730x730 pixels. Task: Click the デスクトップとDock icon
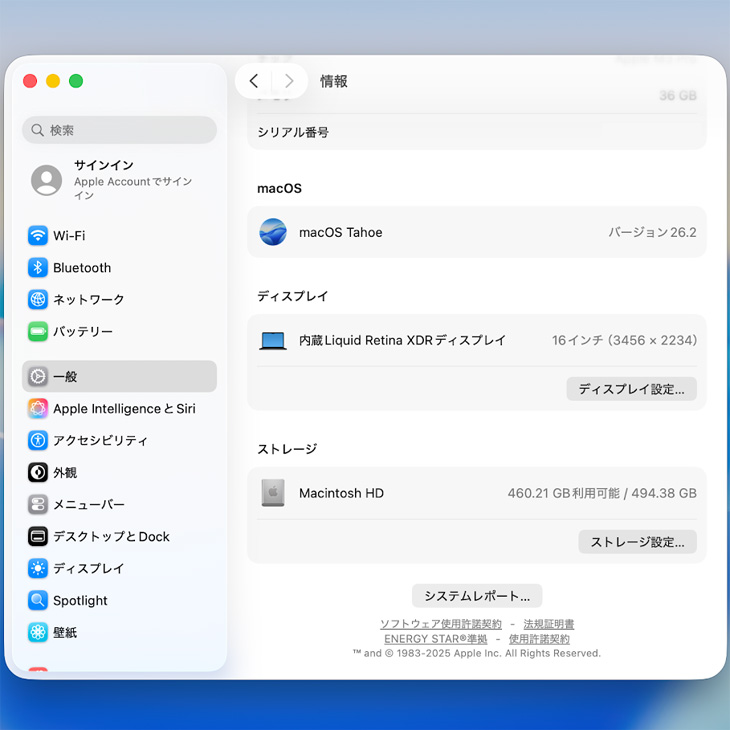(x=38, y=537)
